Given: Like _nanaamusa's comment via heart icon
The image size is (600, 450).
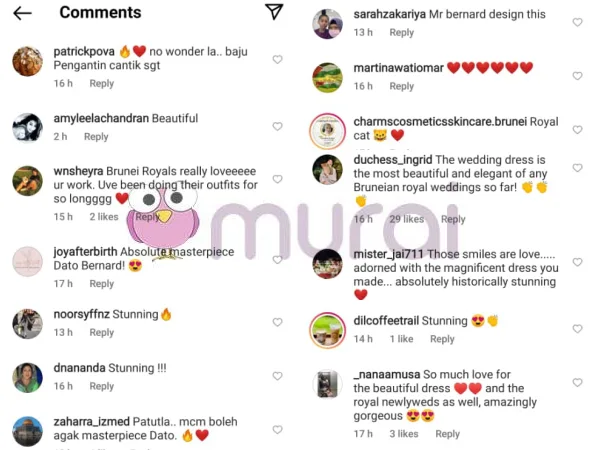Looking at the screenshot, I should 577,382.
